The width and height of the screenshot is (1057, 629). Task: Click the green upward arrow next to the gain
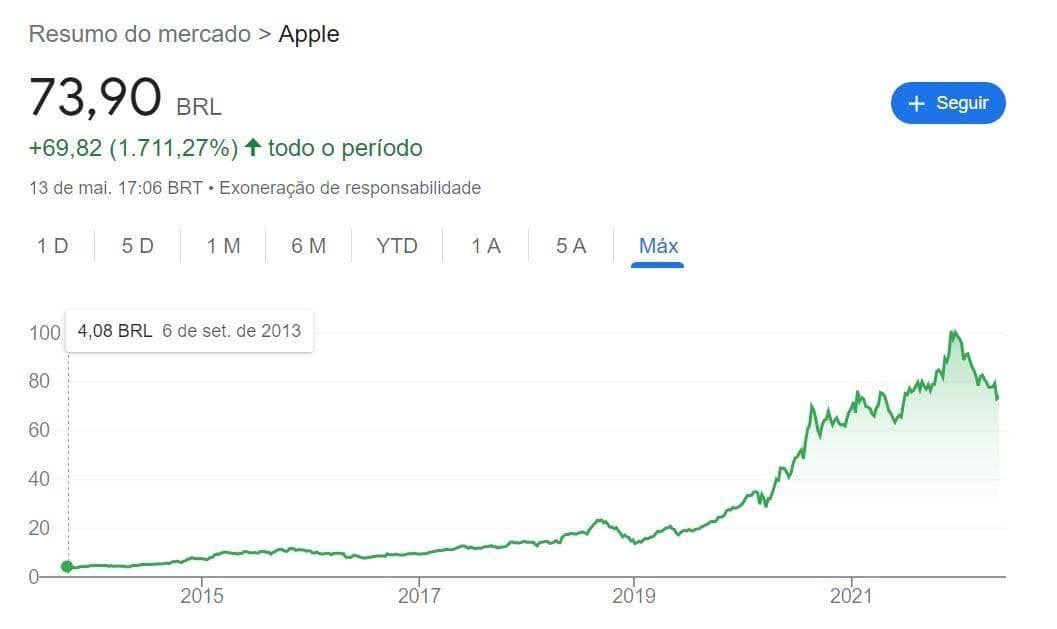click(x=253, y=147)
